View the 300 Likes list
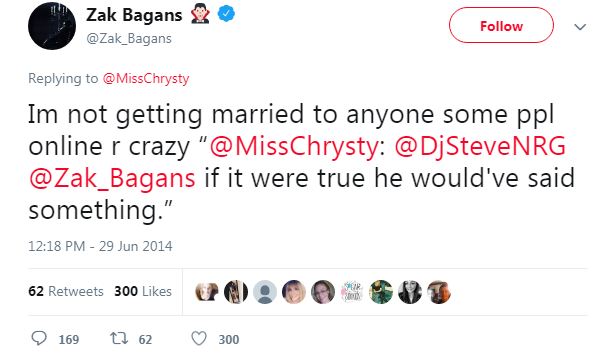The width and height of the screenshot is (610, 363). 143,291
